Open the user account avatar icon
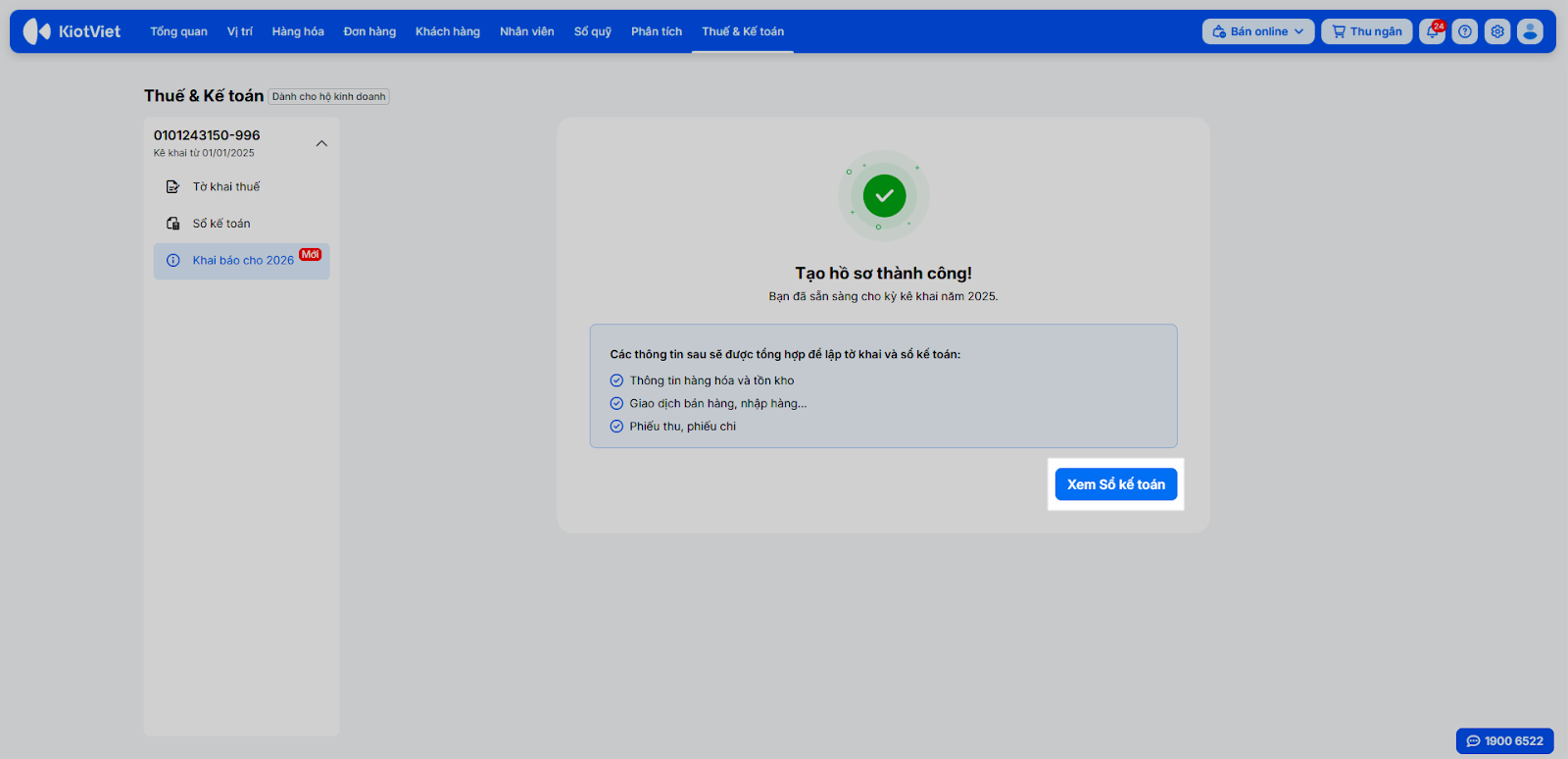This screenshot has height=759, width=1568. 1530,31
